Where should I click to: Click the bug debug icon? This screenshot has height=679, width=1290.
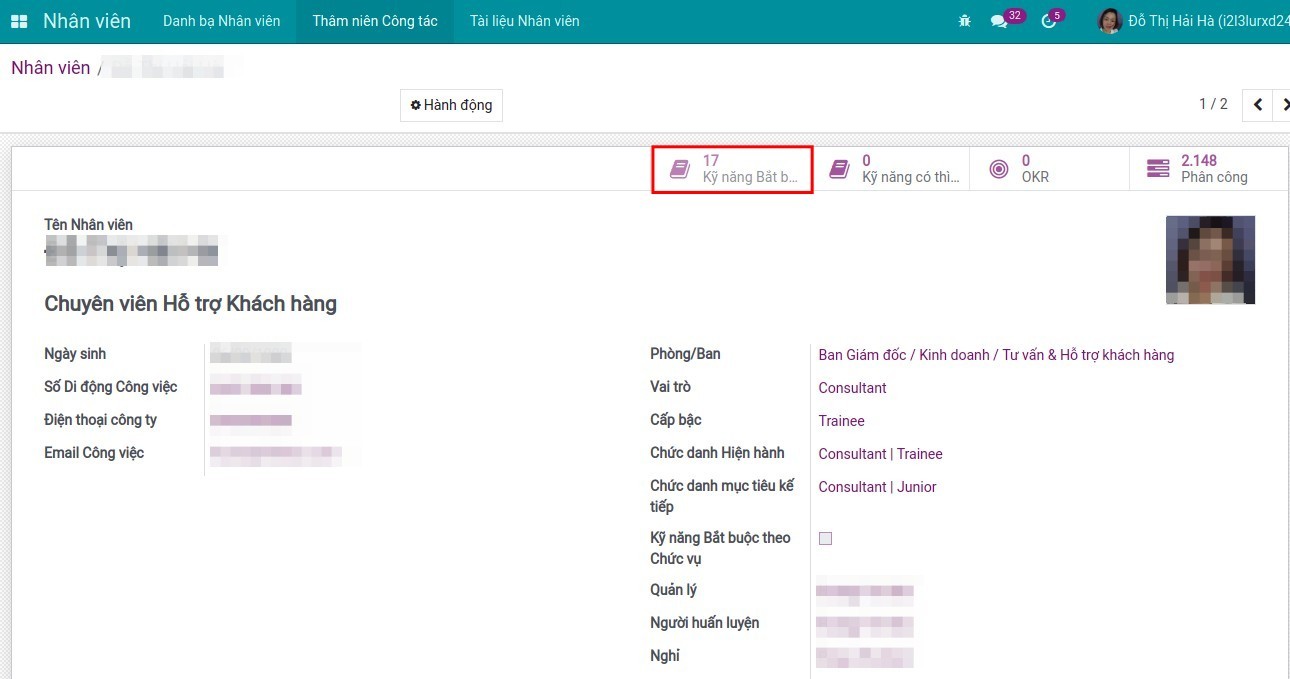[964, 21]
